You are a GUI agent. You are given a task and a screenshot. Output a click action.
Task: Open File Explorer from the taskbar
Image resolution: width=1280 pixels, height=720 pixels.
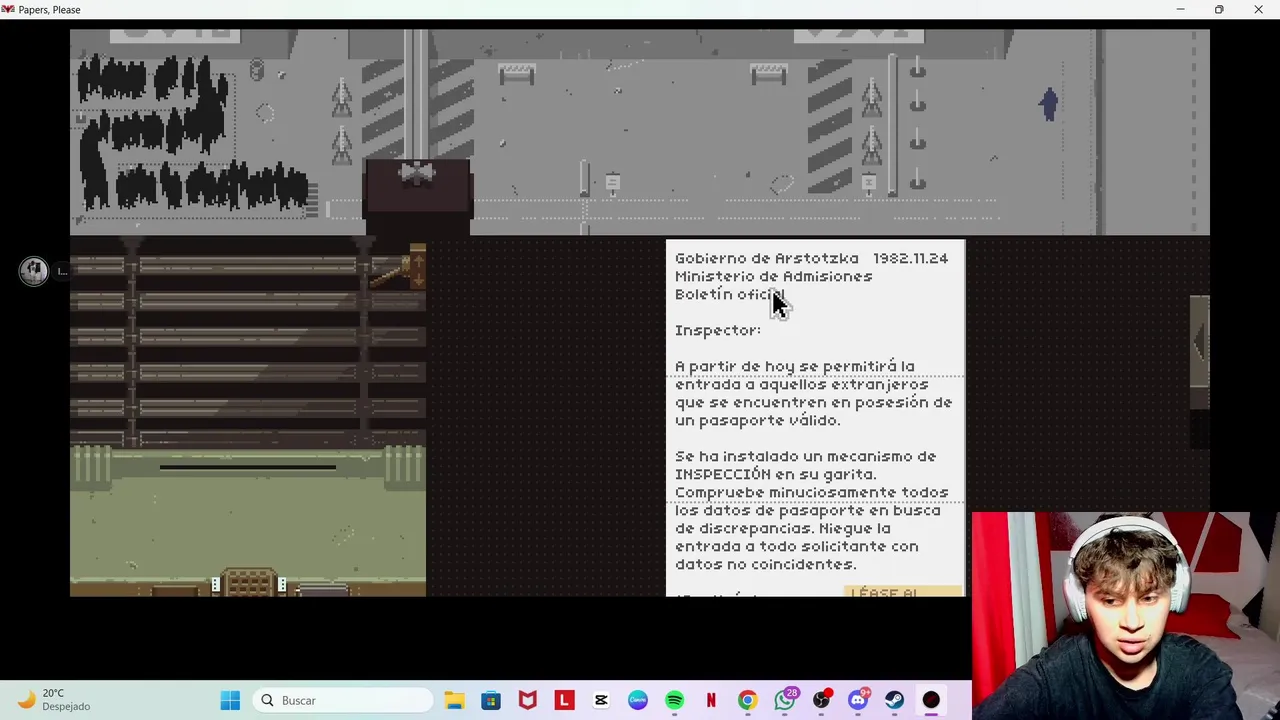coord(454,701)
